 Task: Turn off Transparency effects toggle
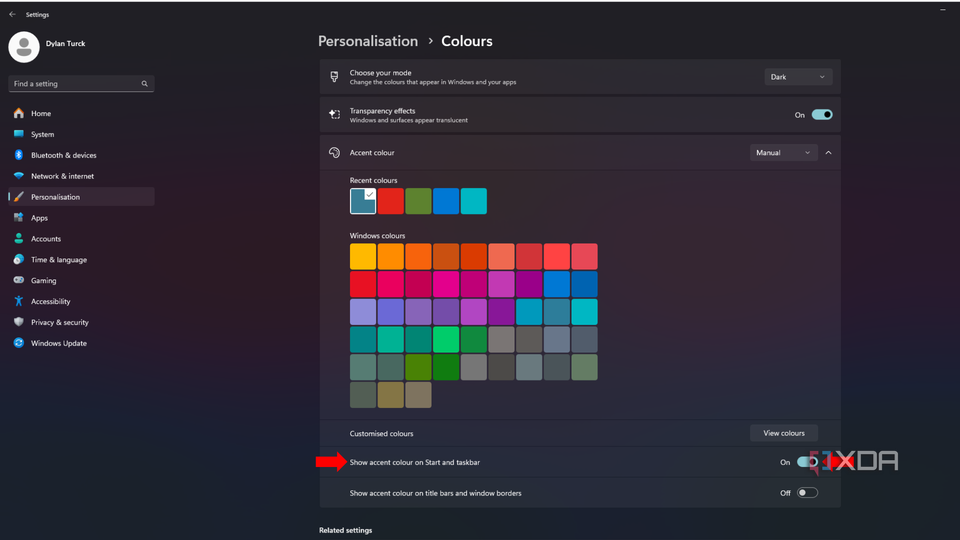click(821, 115)
